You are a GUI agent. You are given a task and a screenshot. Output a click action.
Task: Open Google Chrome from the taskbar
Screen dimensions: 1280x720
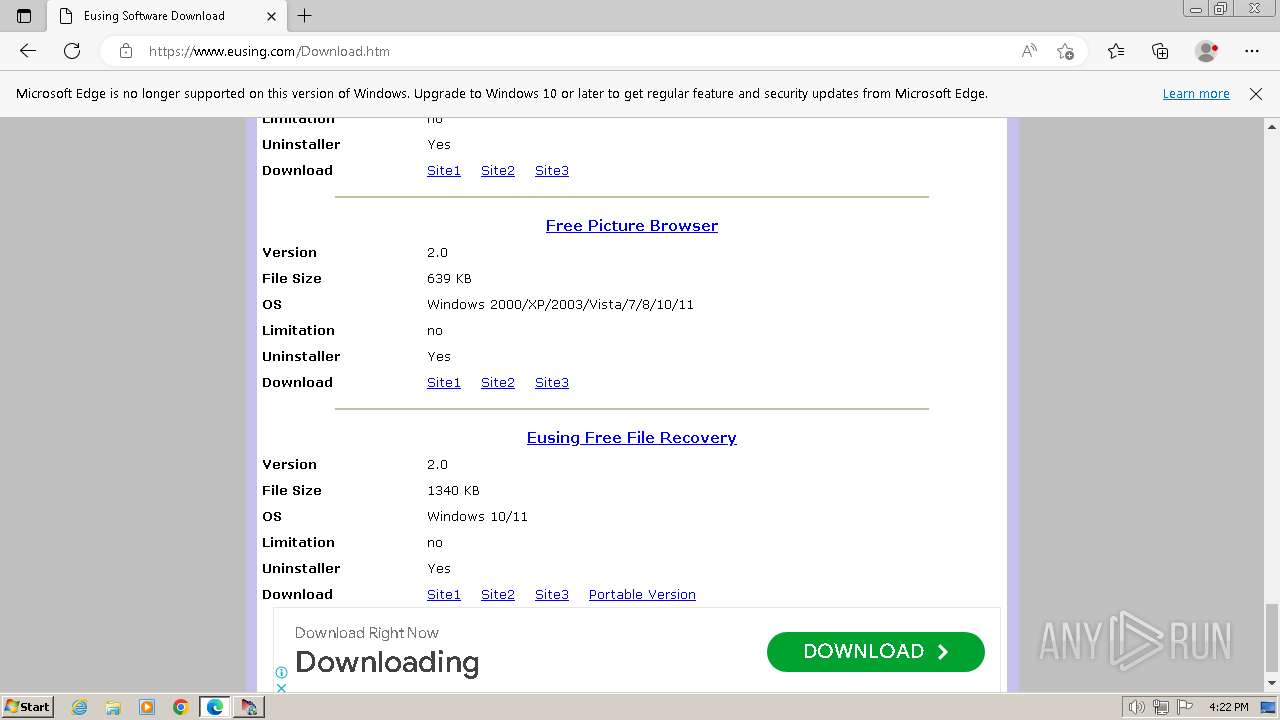[181, 707]
